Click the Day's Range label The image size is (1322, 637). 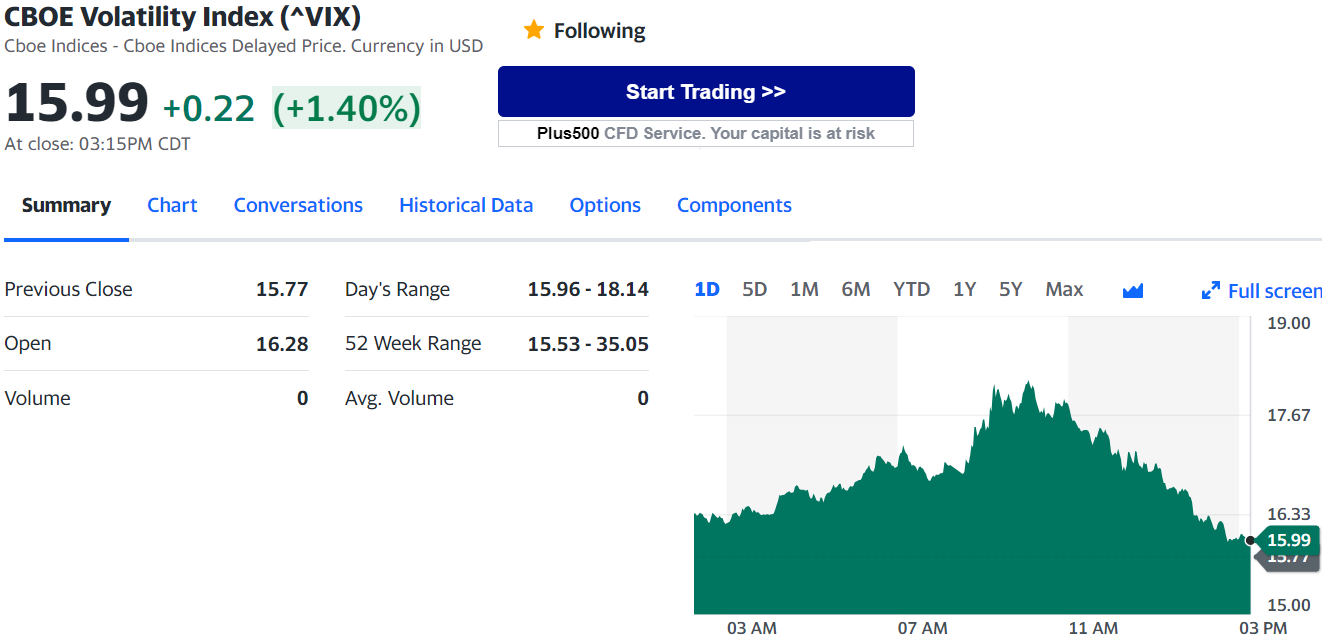click(x=397, y=290)
